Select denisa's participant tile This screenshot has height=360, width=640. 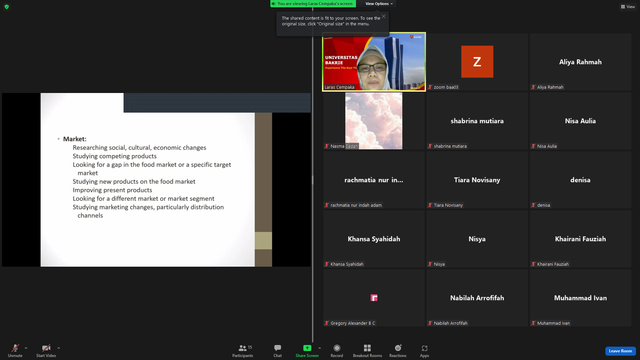point(580,180)
